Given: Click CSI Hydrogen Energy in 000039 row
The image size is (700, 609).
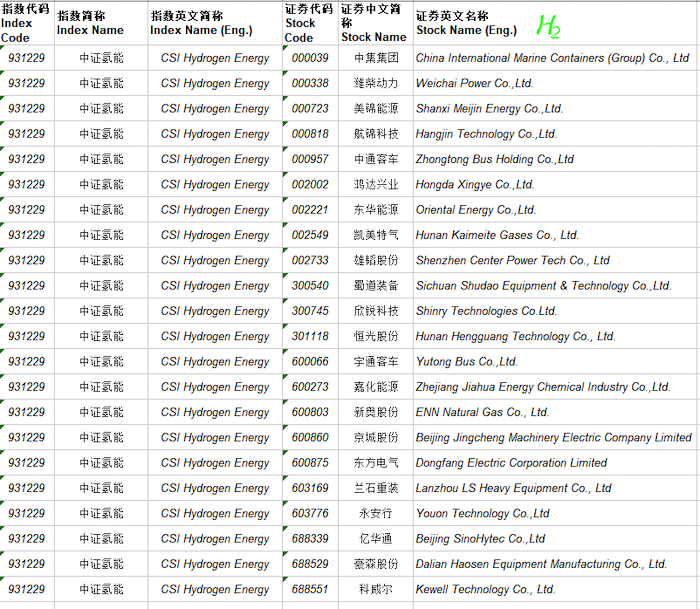Looking at the screenshot, I should pos(215,58).
